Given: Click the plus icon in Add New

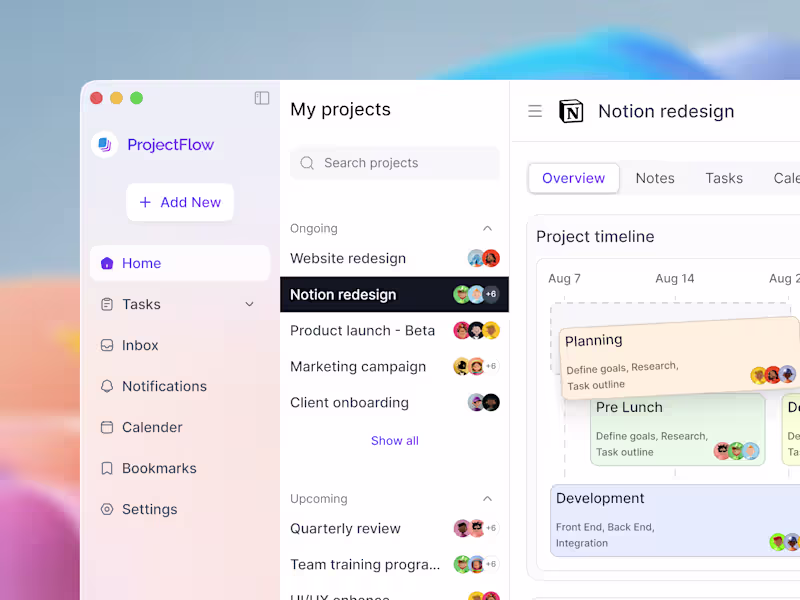Looking at the screenshot, I should coord(145,203).
